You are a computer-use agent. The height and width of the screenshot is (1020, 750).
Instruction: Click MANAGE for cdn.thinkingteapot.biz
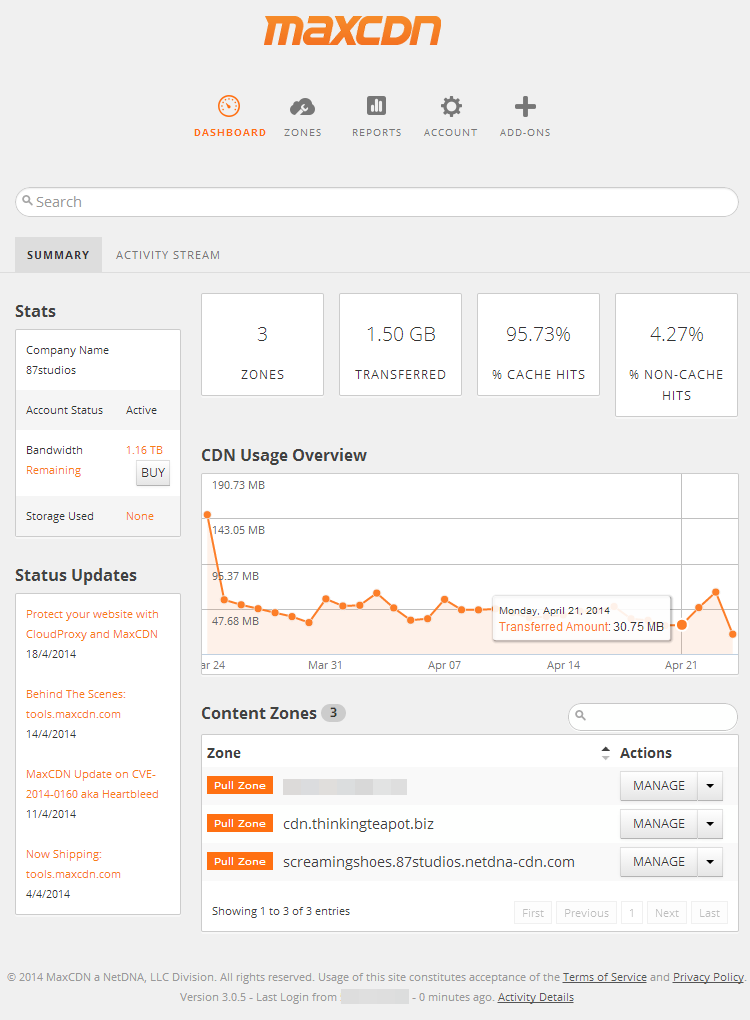click(658, 824)
